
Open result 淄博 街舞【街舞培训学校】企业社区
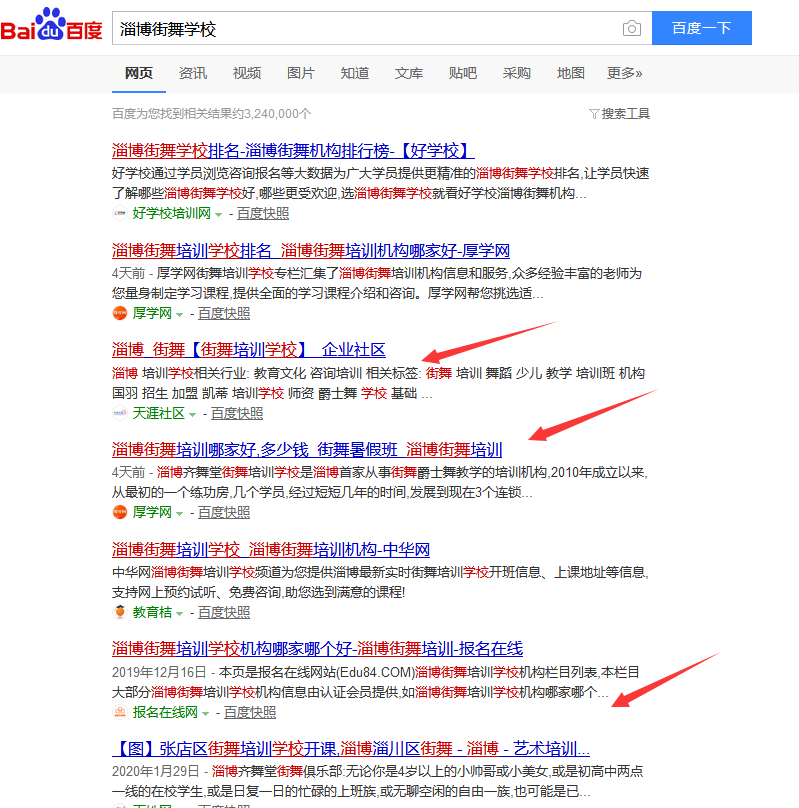click(248, 350)
